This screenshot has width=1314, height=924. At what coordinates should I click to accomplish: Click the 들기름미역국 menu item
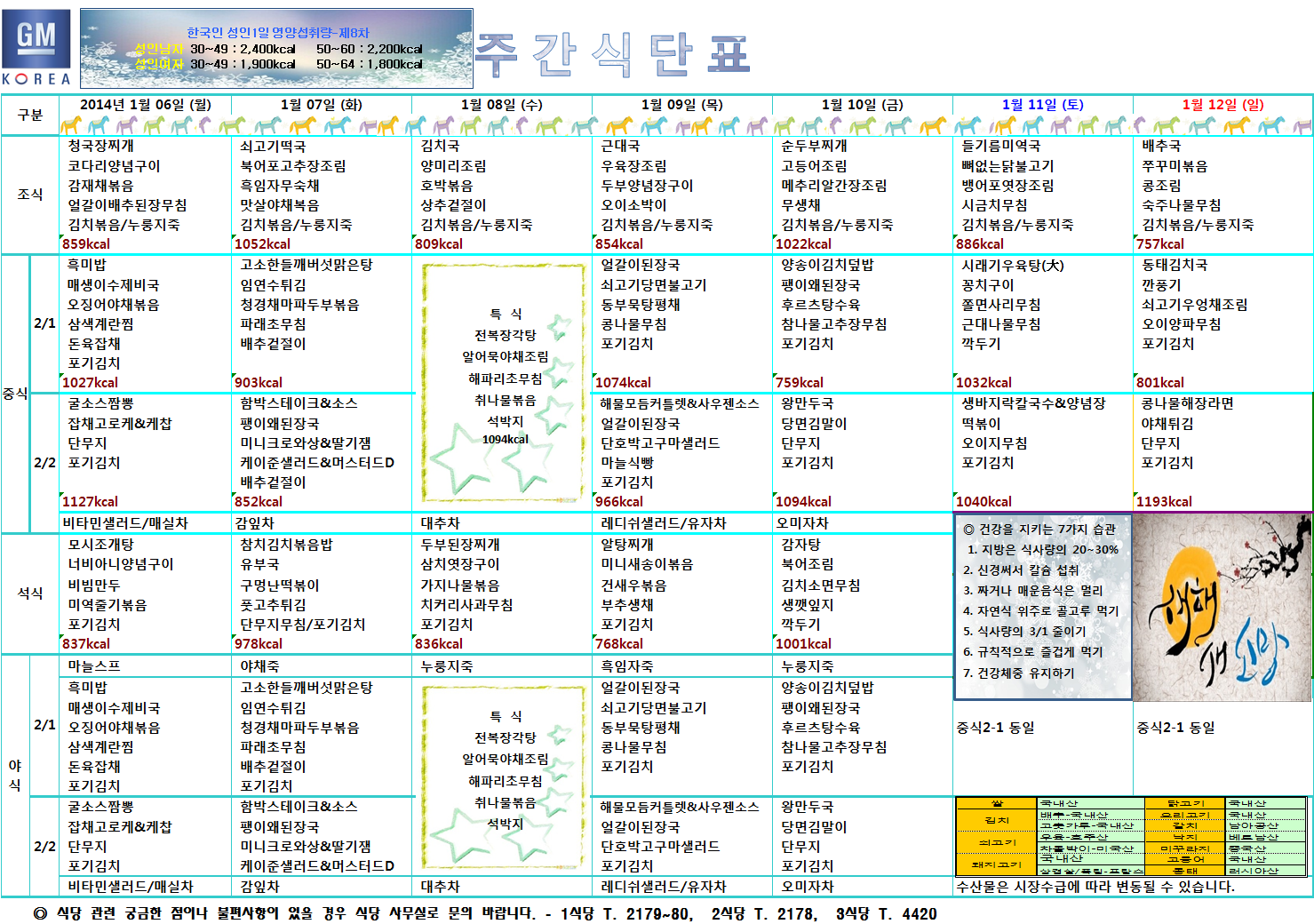coord(1001,146)
